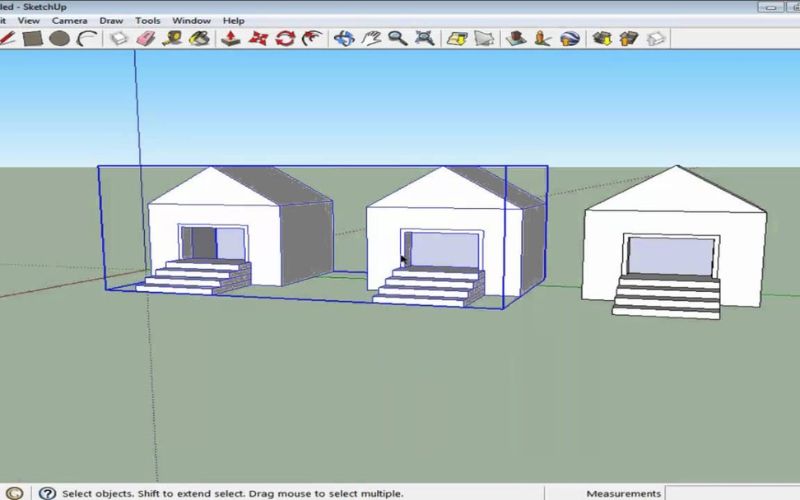Click Preview Model in Google Earth icon
The image size is (800, 500).
(570, 38)
